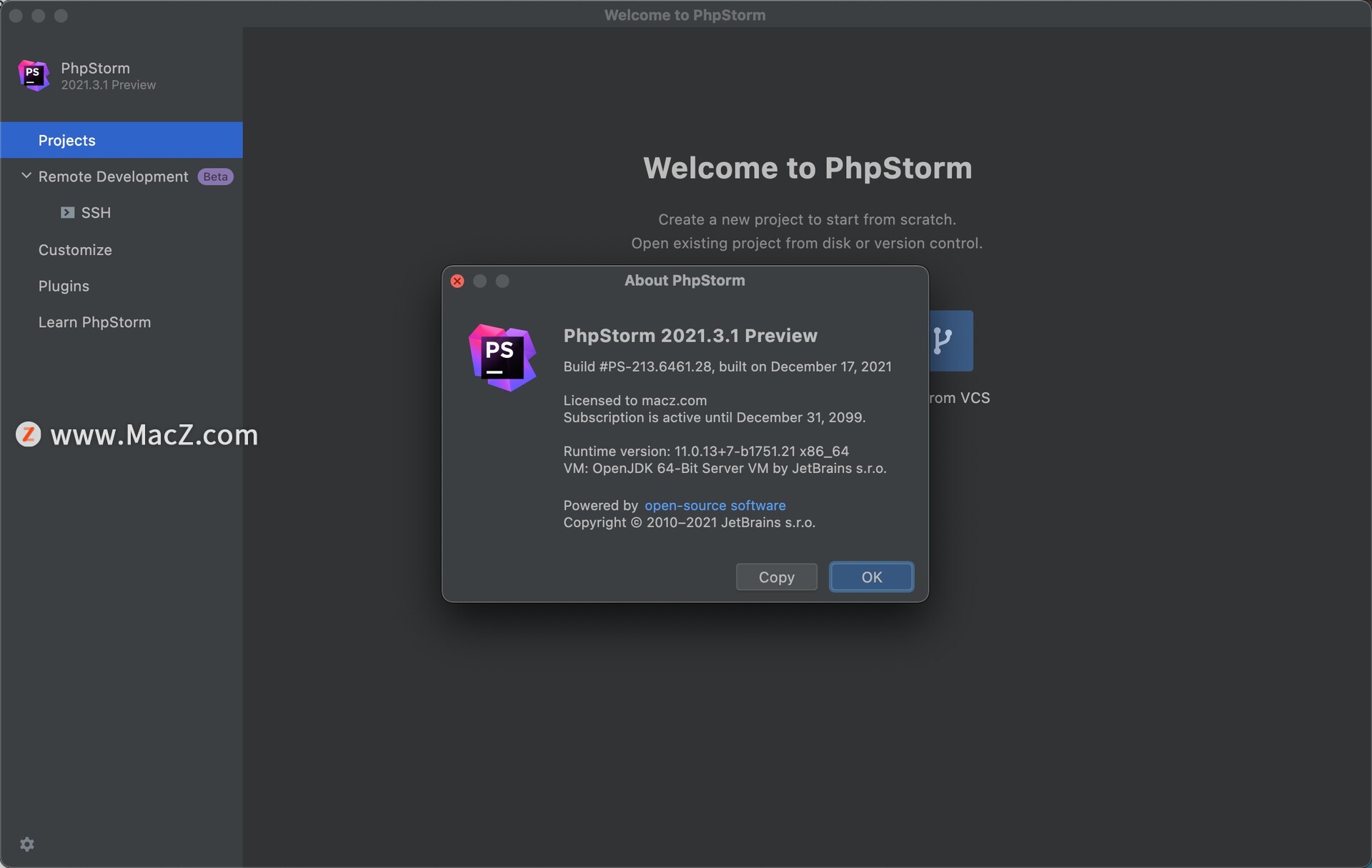Click the PhpStorm logo in sidebar header
This screenshot has width=1372, height=868.
pyautogui.click(x=34, y=76)
